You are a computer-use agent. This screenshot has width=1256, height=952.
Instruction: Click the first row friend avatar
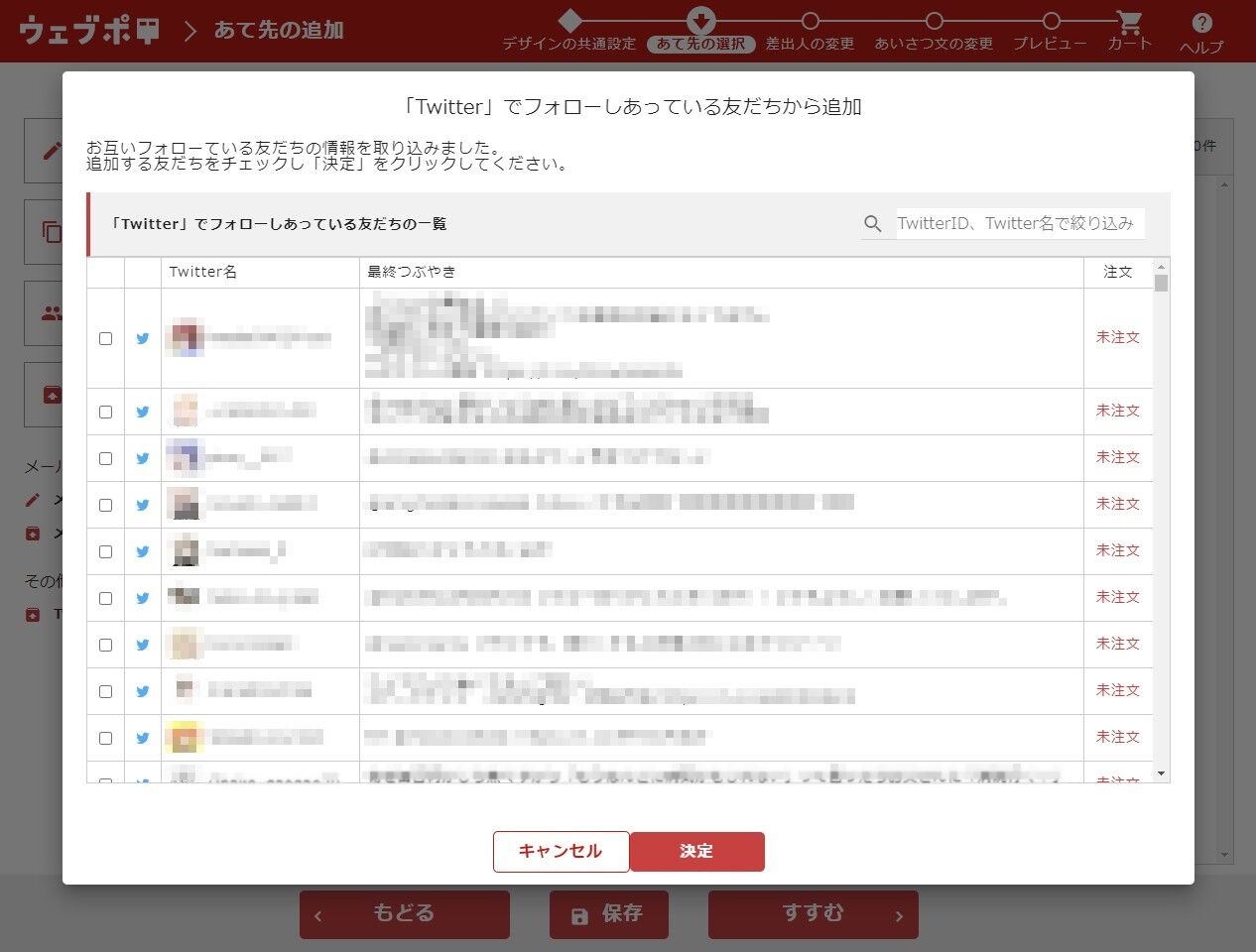pos(186,338)
